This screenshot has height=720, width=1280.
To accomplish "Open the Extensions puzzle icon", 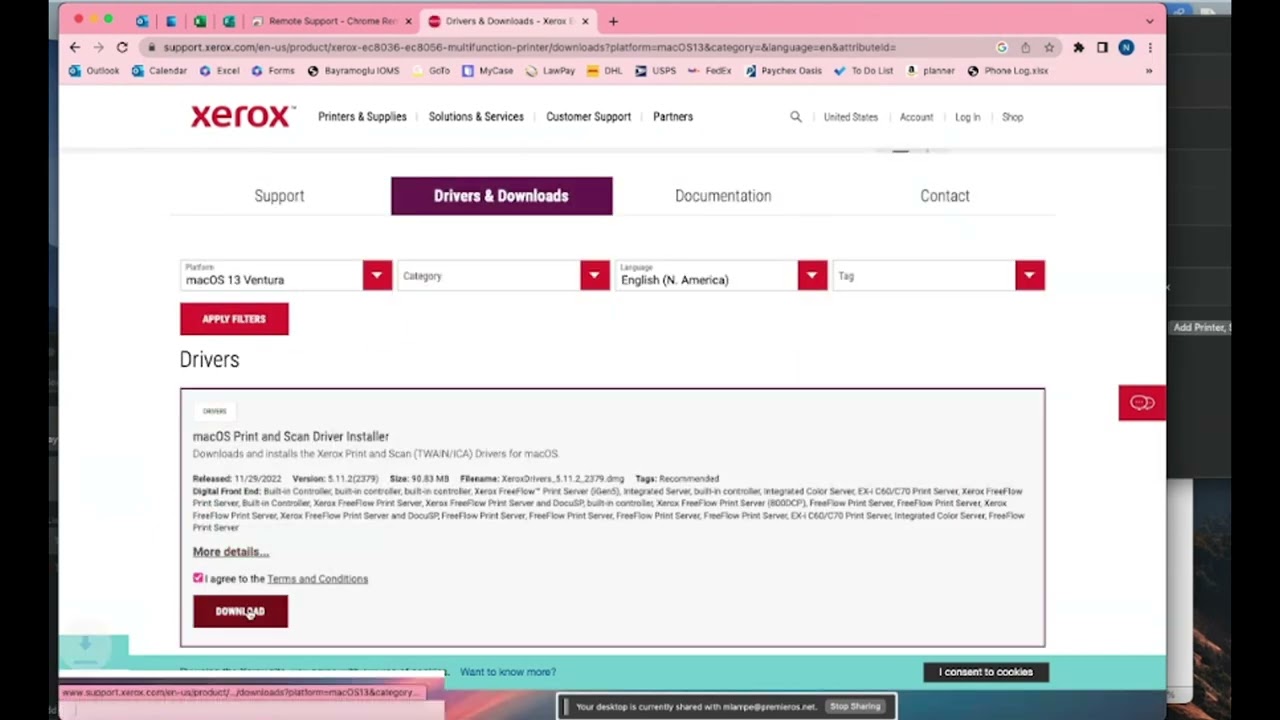I will [1079, 47].
